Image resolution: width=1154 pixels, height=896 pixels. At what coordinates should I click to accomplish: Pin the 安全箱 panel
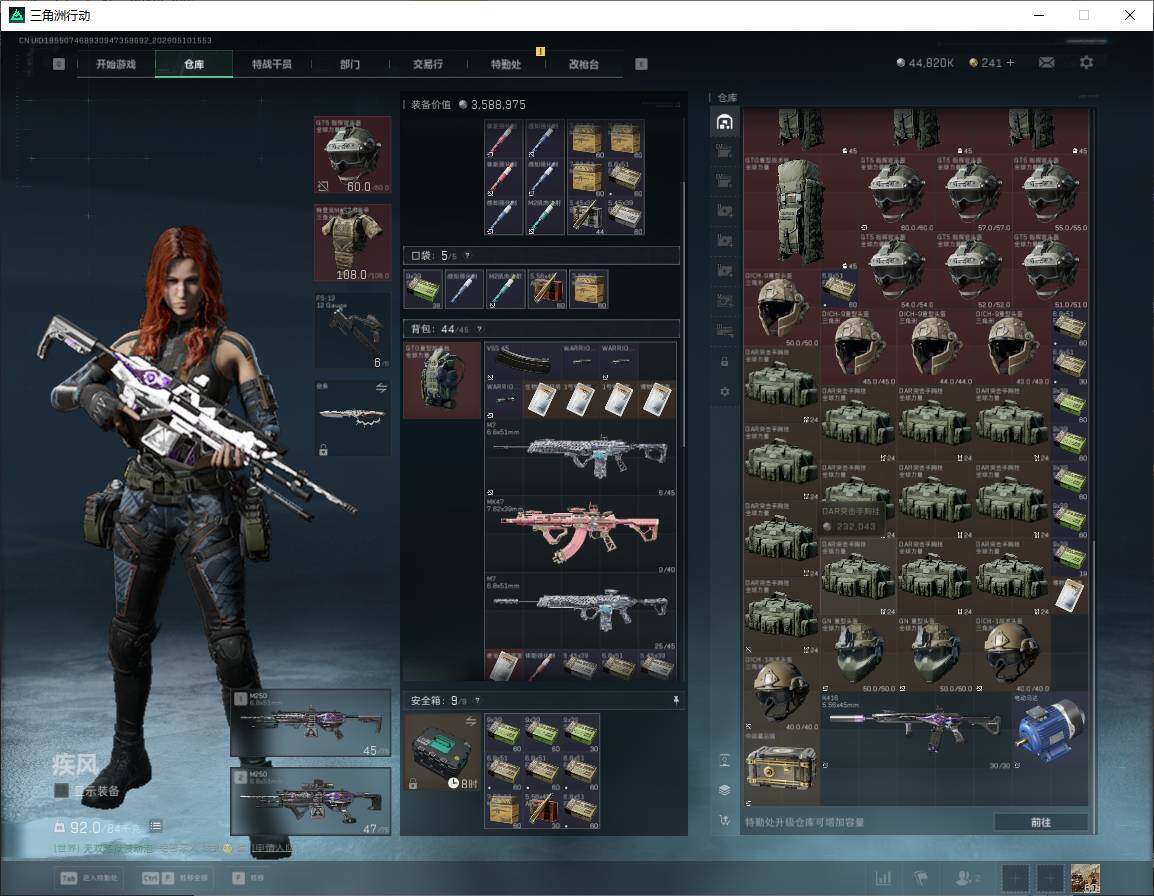tap(676, 700)
